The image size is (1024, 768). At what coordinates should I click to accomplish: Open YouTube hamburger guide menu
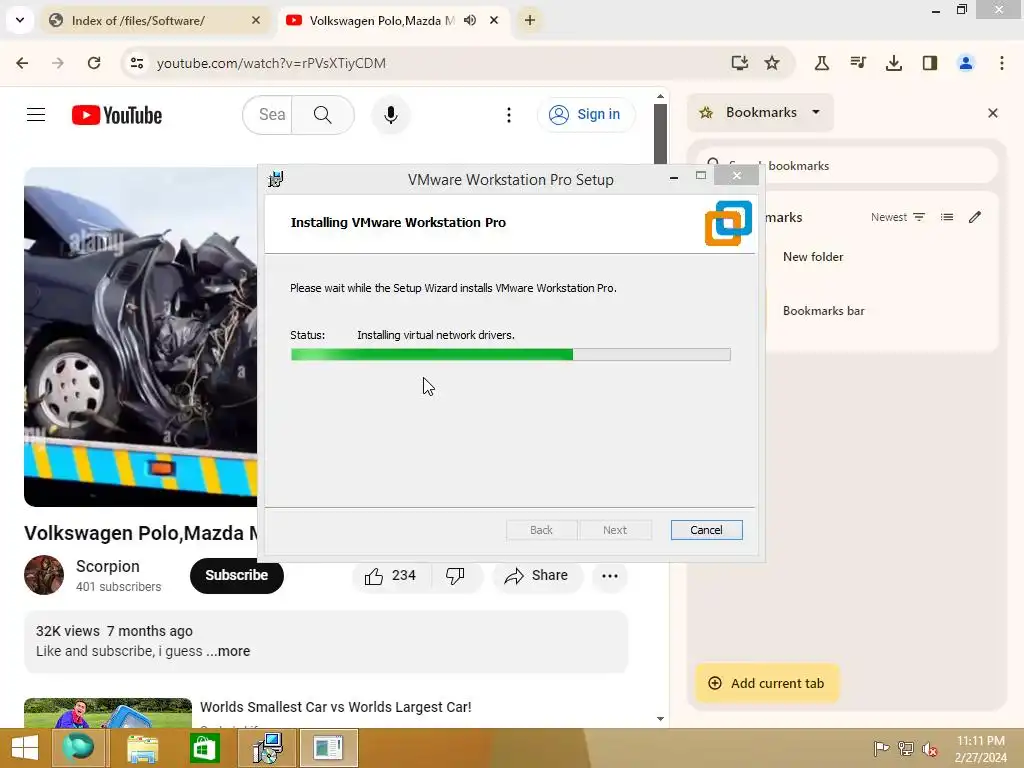tap(36, 115)
